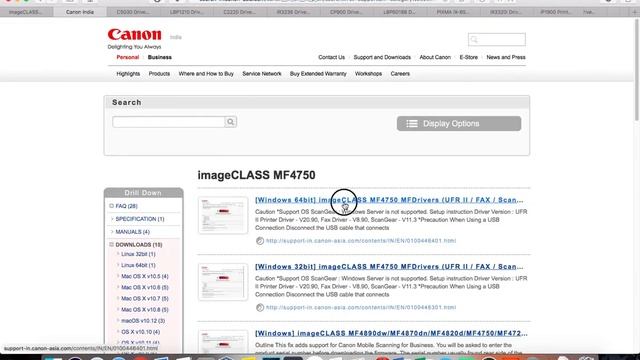640x360 pixels.
Task: Filter by MANUALS (4)
Action: 132,232
